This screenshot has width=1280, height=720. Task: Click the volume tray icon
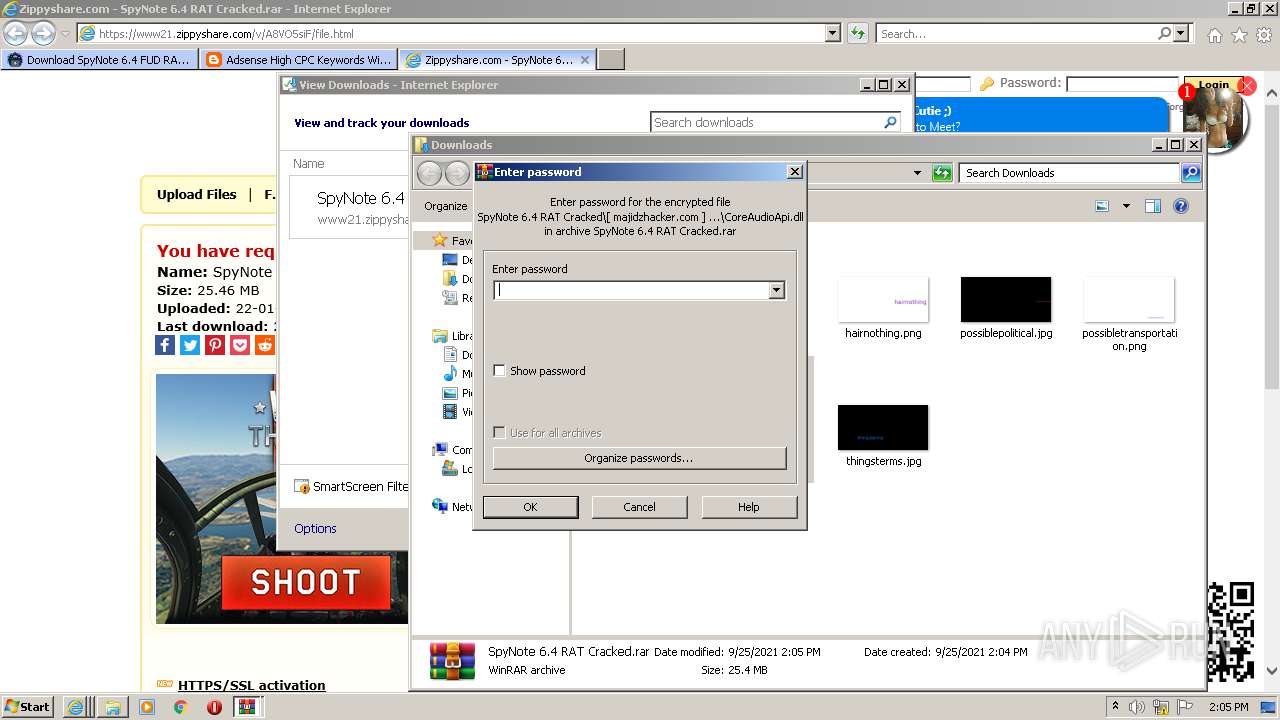[x=1136, y=707]
